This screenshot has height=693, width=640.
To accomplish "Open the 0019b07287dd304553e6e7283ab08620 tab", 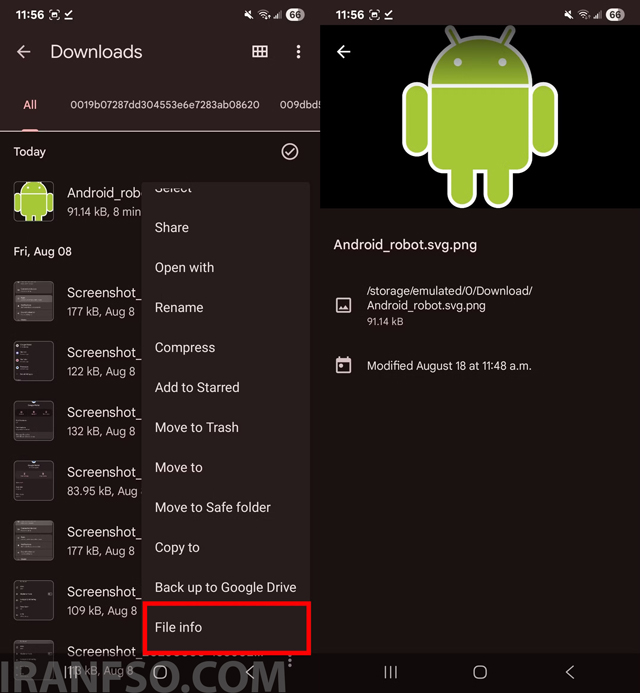I will pyautogui.click(x=164, y=105).
